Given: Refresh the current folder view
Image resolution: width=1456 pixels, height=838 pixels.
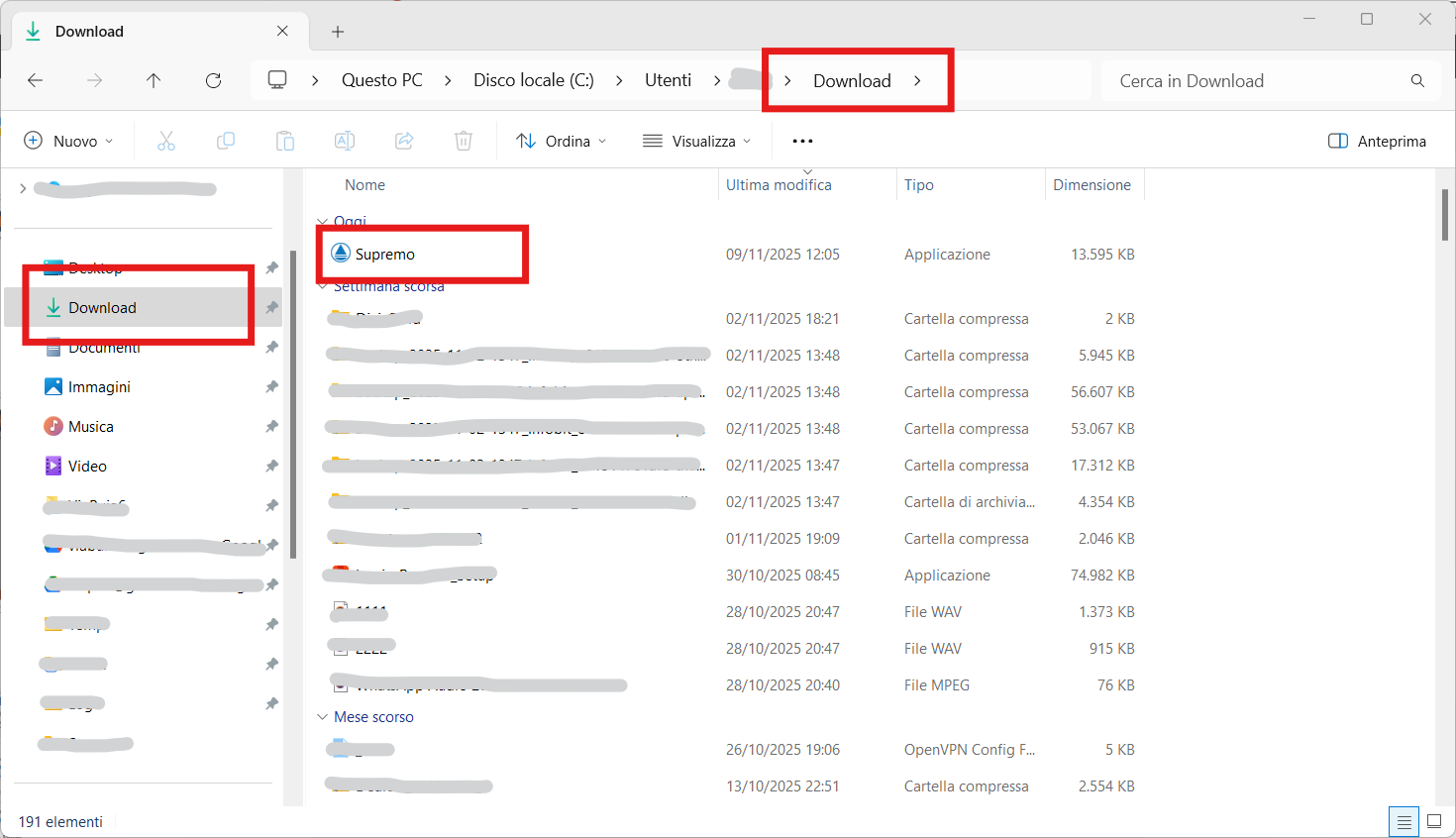Looking at the screenshot, I should pyautogui.click(x=213, y=81).
